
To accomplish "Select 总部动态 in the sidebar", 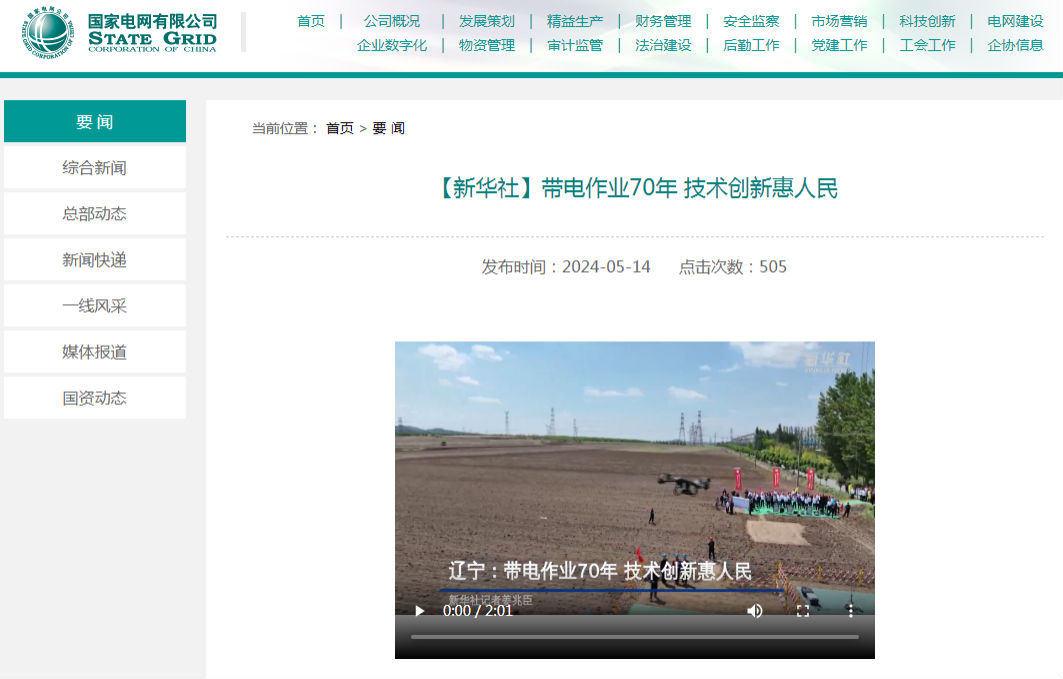I will tap(95, 214).
